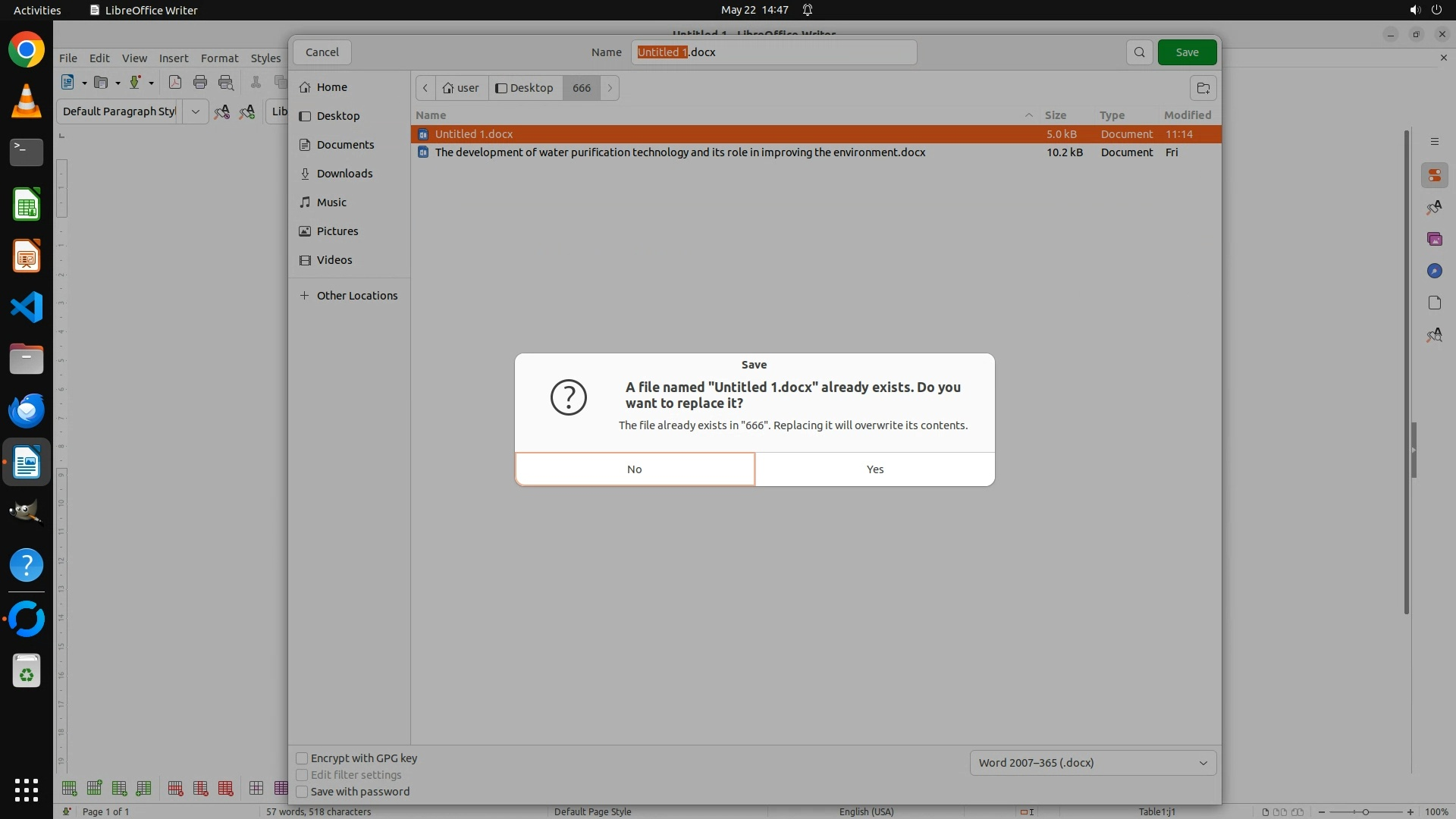Open the Word 2007–365 file type dropdown
Image resolution: width=1456 pixels, height=819 pixels.
(1093, 763)
